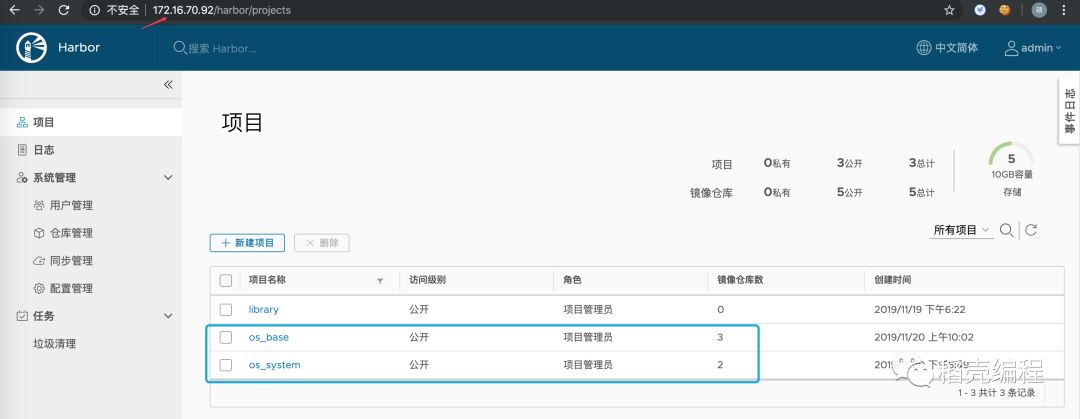
Task: Go back with browser back arrow
Action: point(14,10)
